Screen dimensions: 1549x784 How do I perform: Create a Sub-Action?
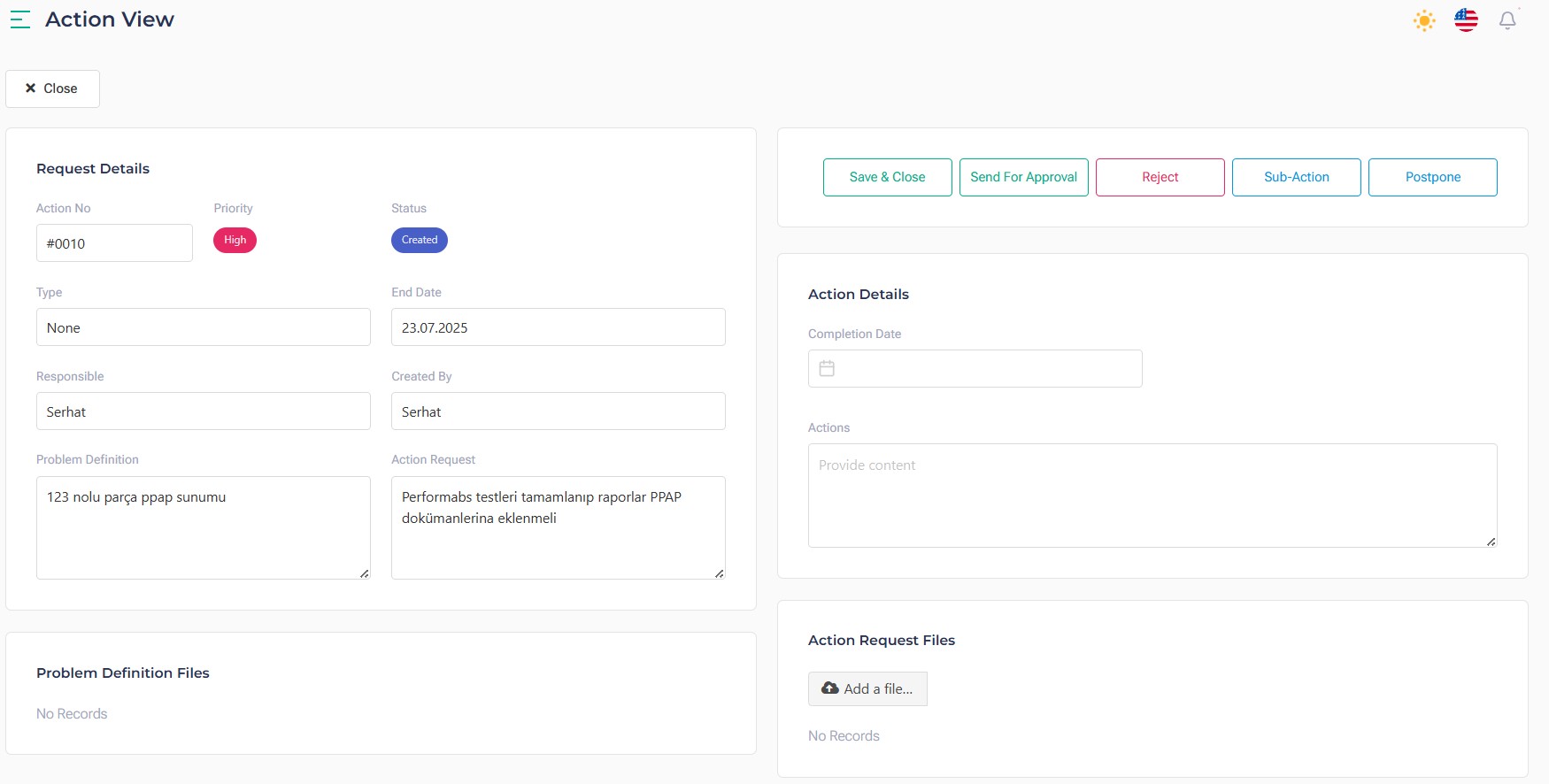click(1296, 177)
